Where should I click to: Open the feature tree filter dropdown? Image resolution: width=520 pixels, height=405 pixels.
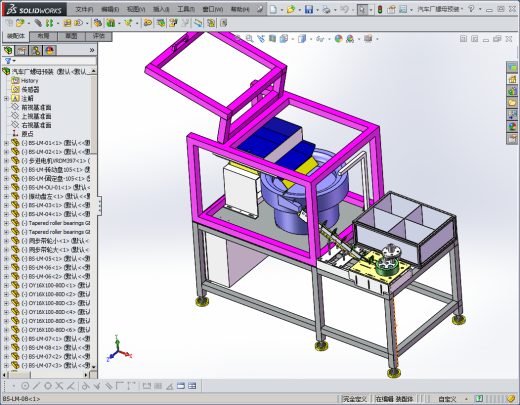pyautogui.click(x=10, y=61)
